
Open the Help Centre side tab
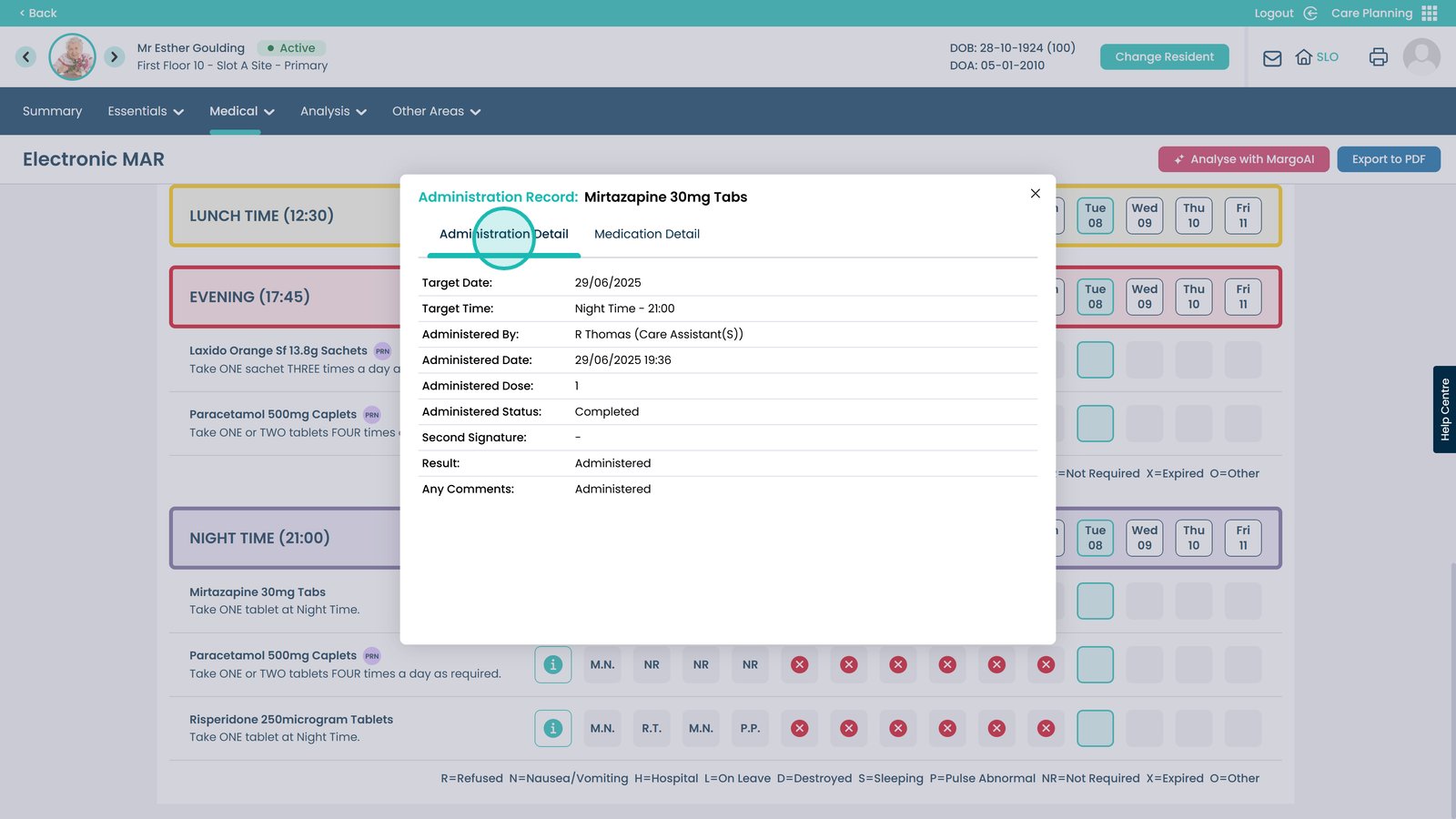(1444, 409)
